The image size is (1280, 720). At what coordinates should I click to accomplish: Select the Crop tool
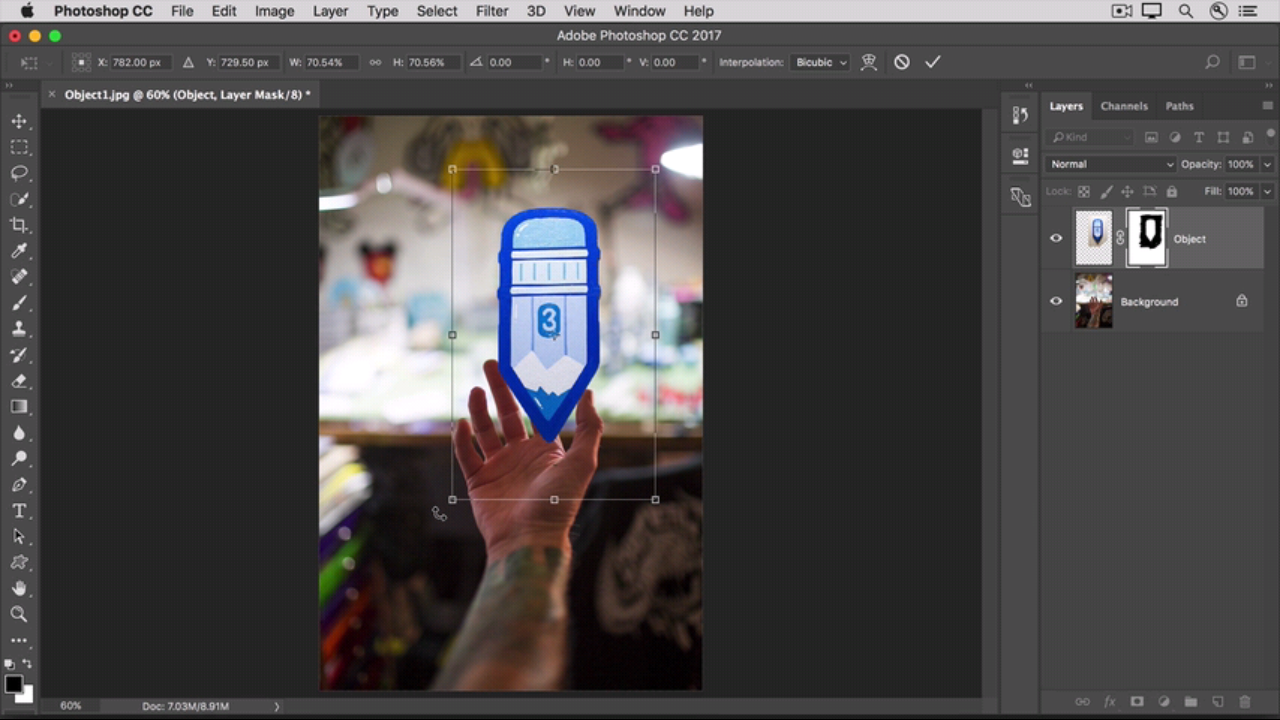pyautogui.click(x=19, y=225)
